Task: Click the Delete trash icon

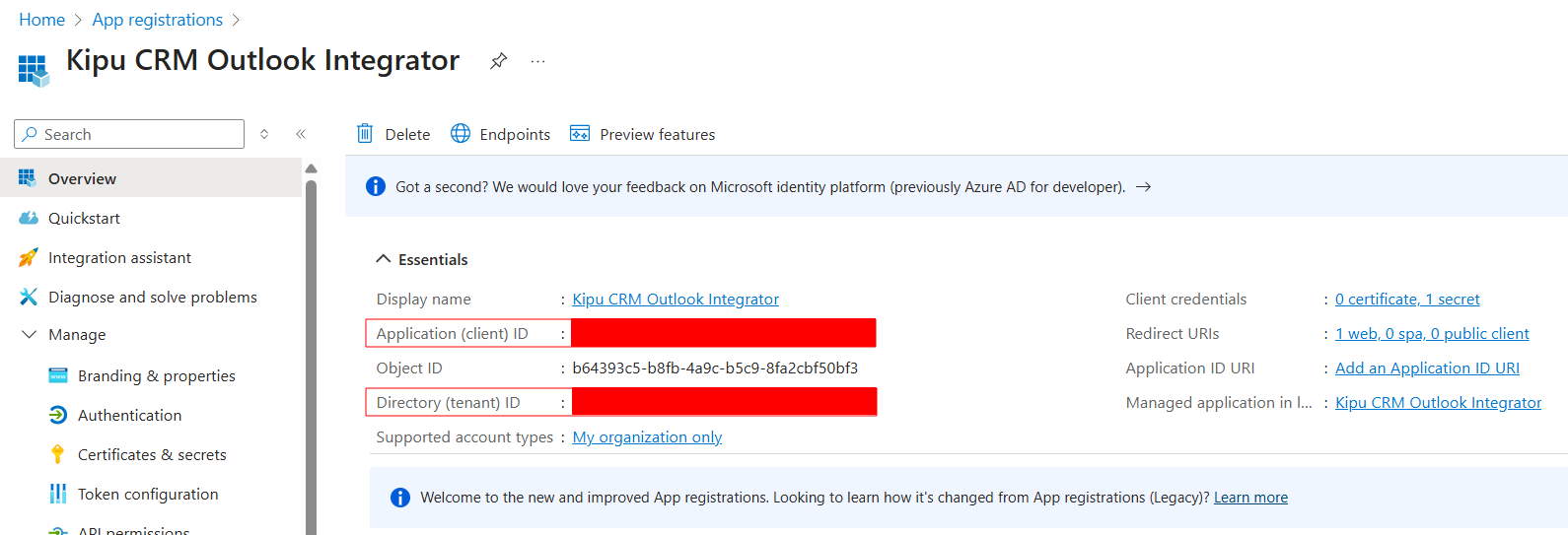Action: tap(365, 134)
